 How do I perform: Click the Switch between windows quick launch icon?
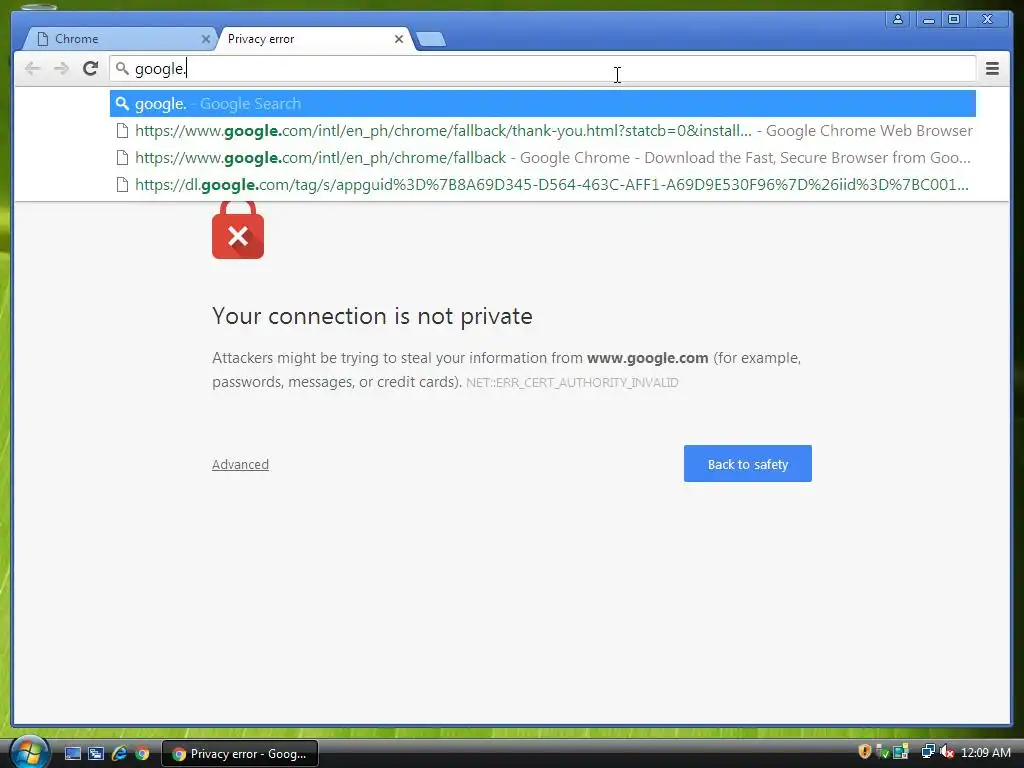click(96, 754)
